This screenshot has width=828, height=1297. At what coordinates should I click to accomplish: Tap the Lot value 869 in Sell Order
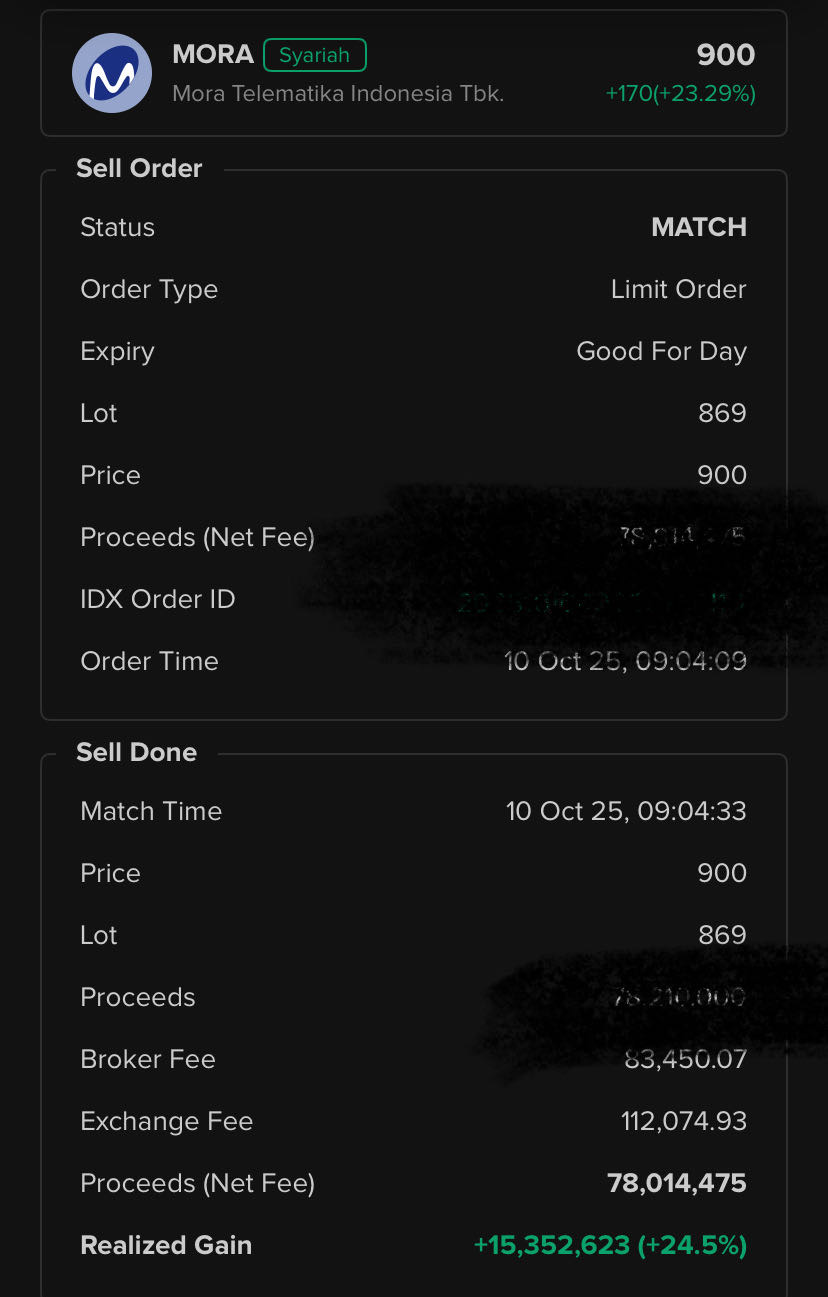(722, 413)
